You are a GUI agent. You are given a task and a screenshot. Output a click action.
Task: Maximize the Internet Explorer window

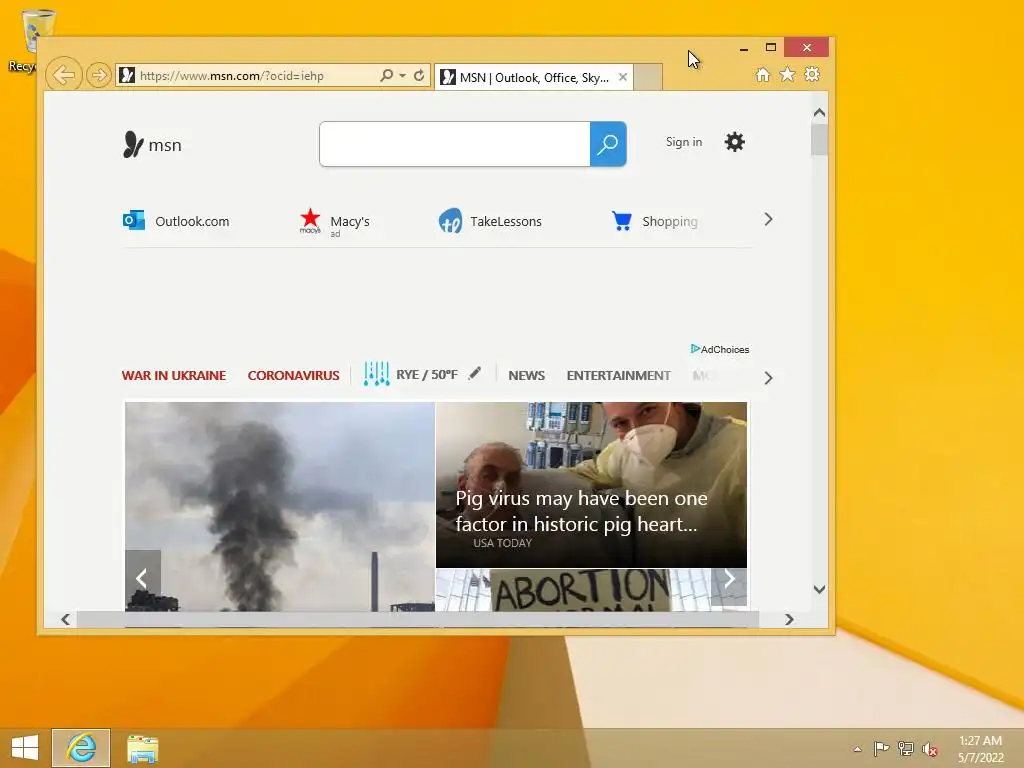771,47
